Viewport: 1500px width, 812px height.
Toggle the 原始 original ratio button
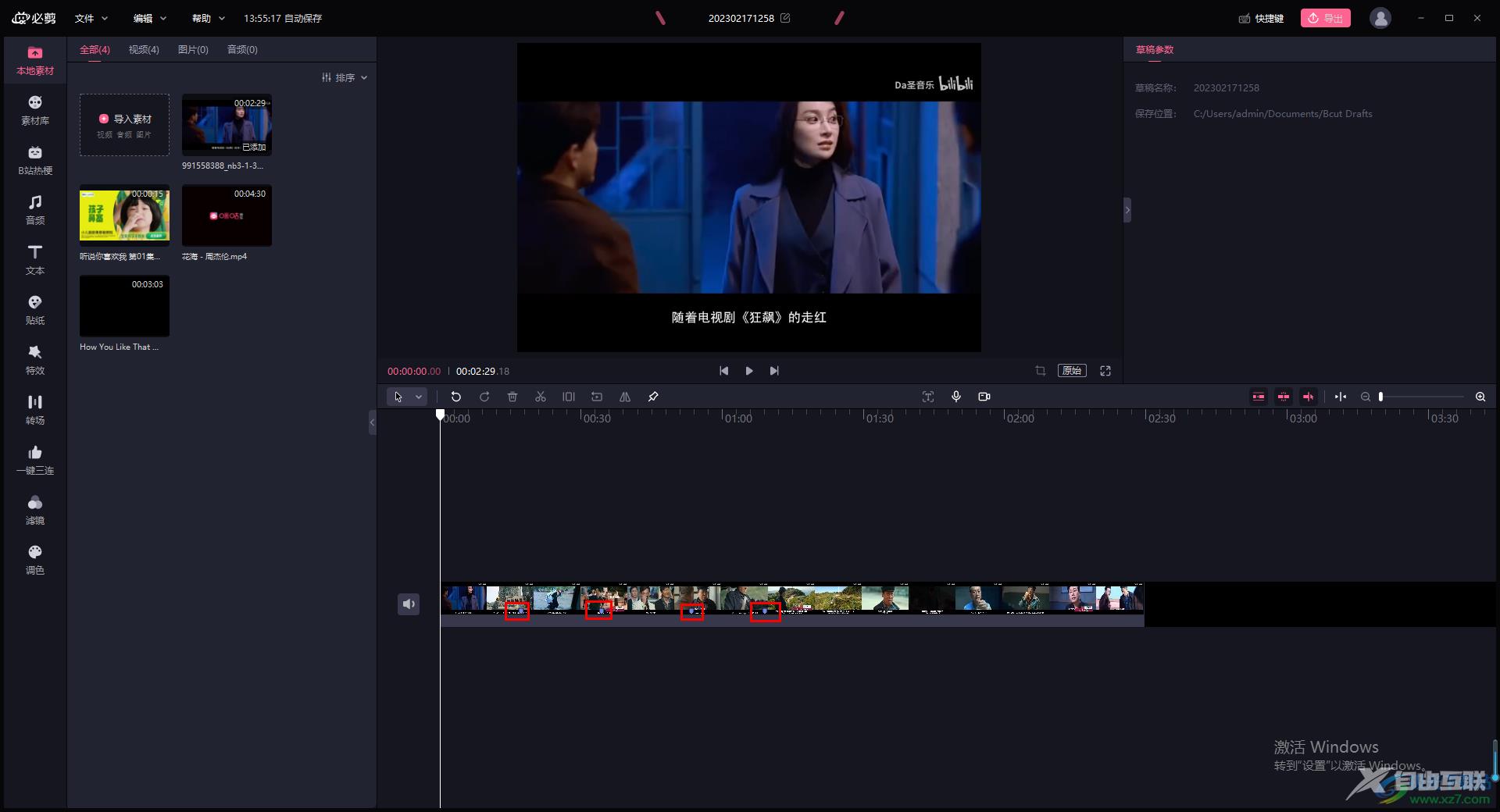1072,371
